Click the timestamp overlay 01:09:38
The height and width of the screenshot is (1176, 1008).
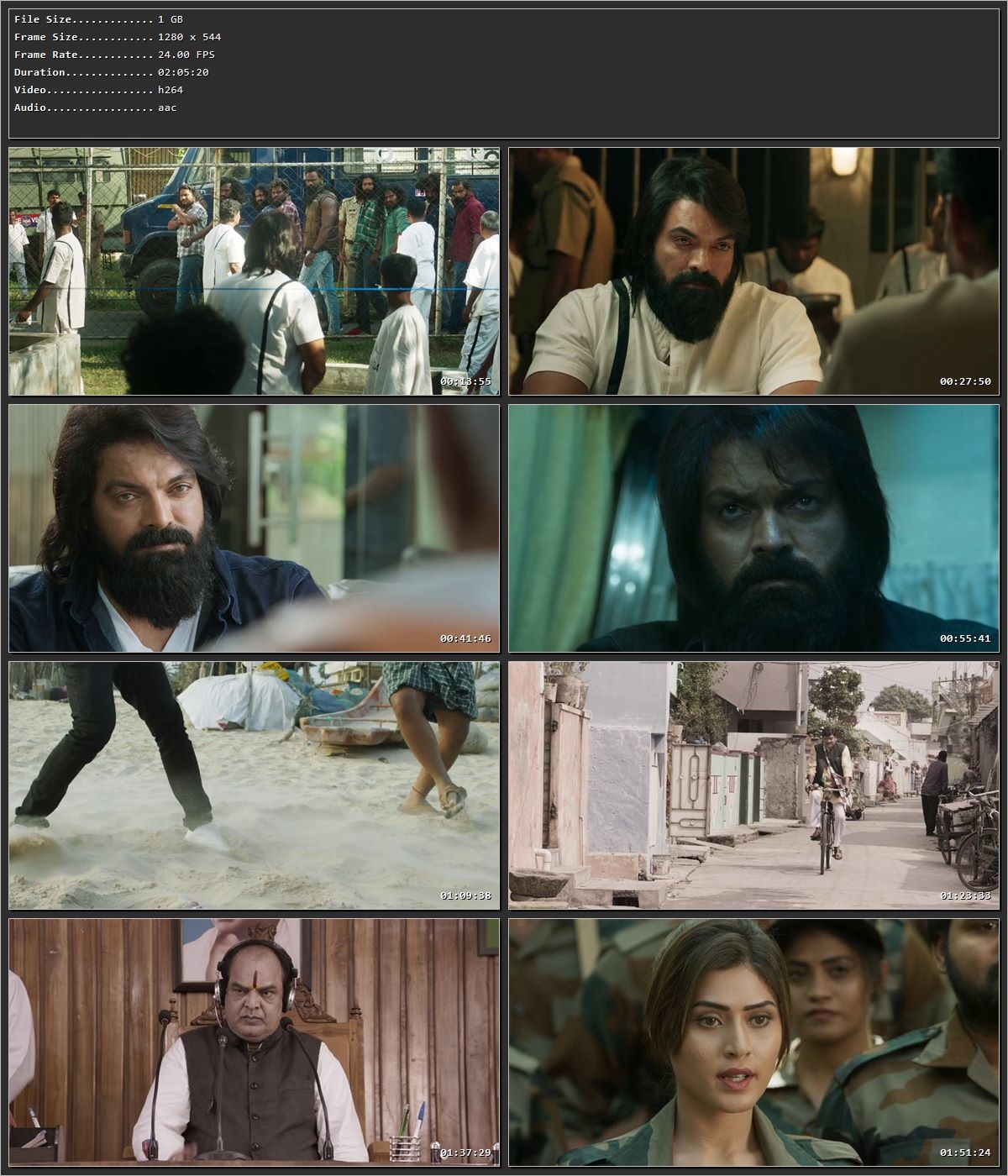pyautogui.click(x=465, y=894)
